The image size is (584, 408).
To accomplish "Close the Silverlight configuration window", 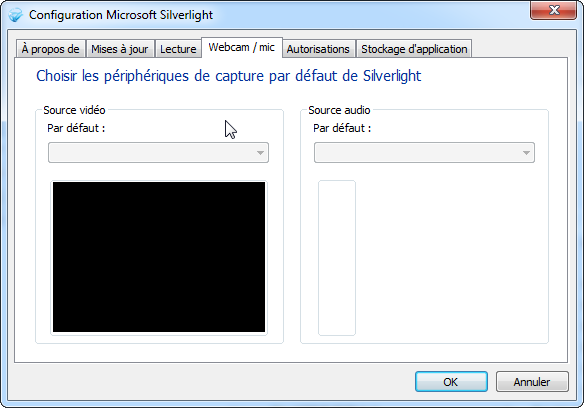I will tap(553, 10).
